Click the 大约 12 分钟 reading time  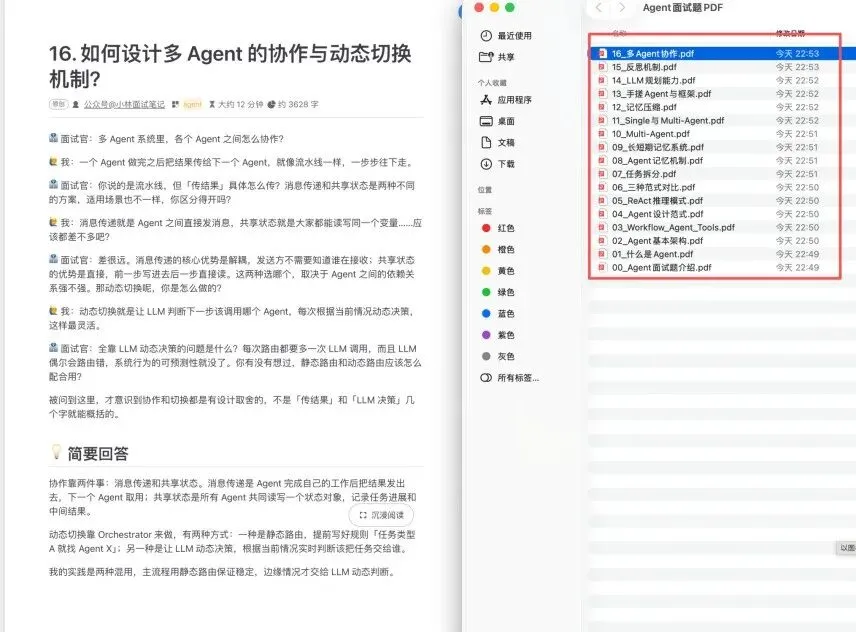(236, 104)
